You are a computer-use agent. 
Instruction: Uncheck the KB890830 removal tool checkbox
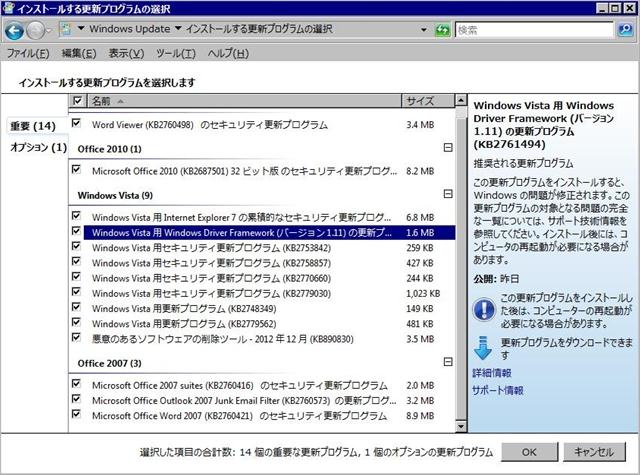point(76,337)
